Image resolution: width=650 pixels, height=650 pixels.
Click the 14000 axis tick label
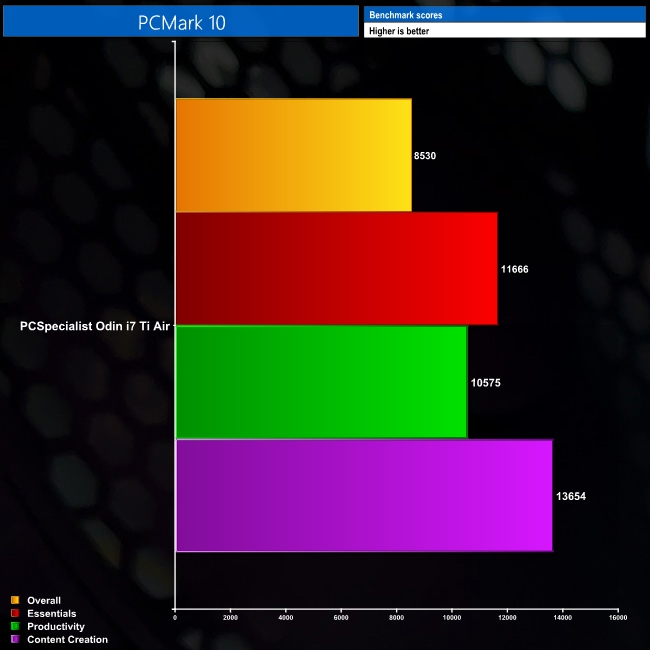pos(563,618)
